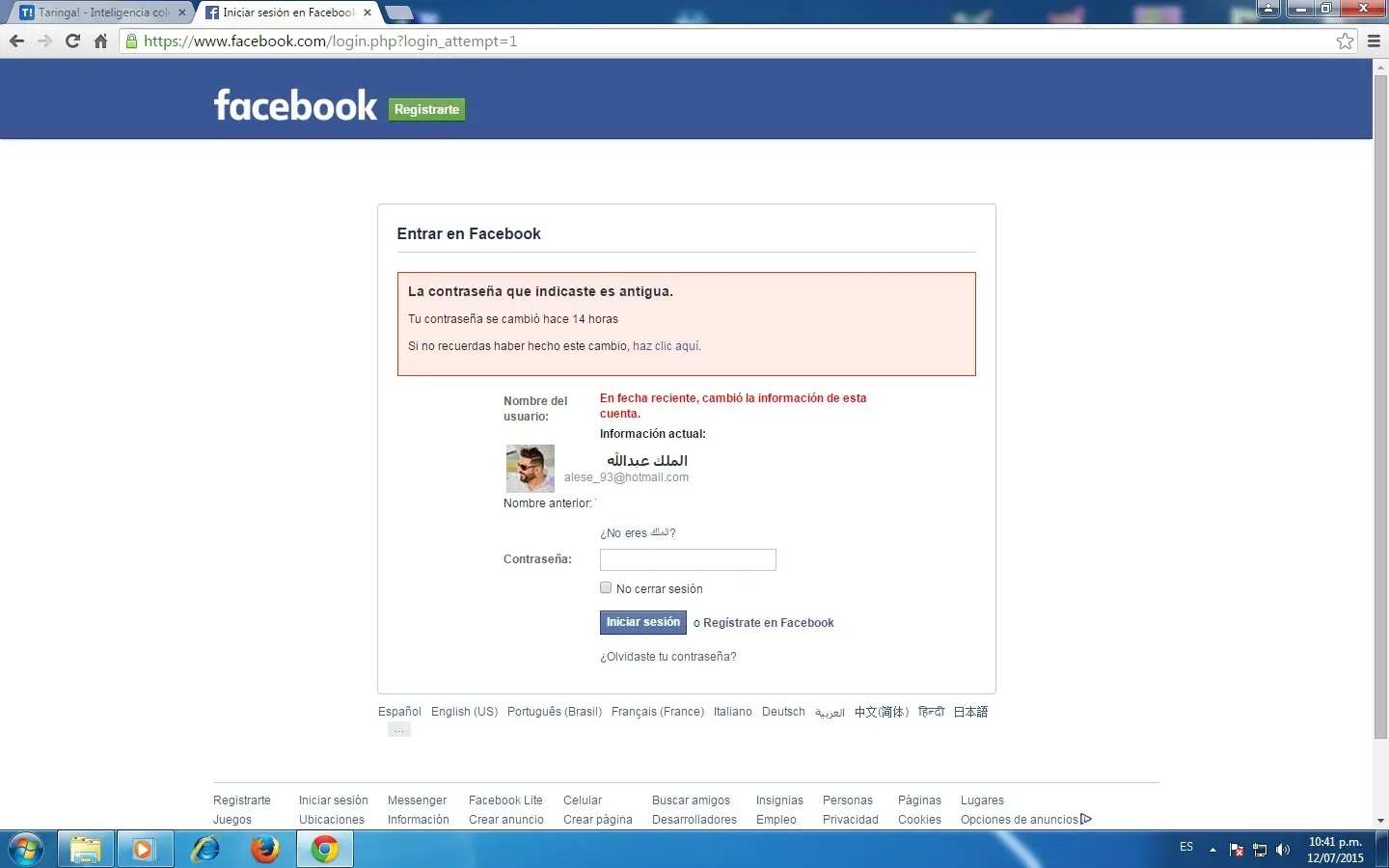Screen dimensions: 1389x868
Task: Open Windows Media Player from taskbar
Action: pos(145,850)
